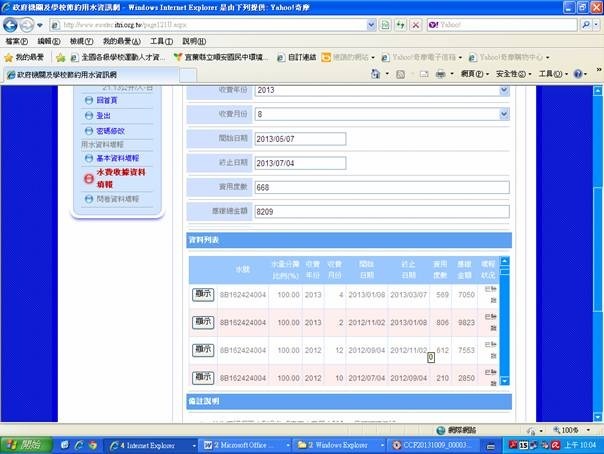This screenshot has width=604, height=454.
Task: Open the 工具 menu in the menu bar
Action: 160,41
